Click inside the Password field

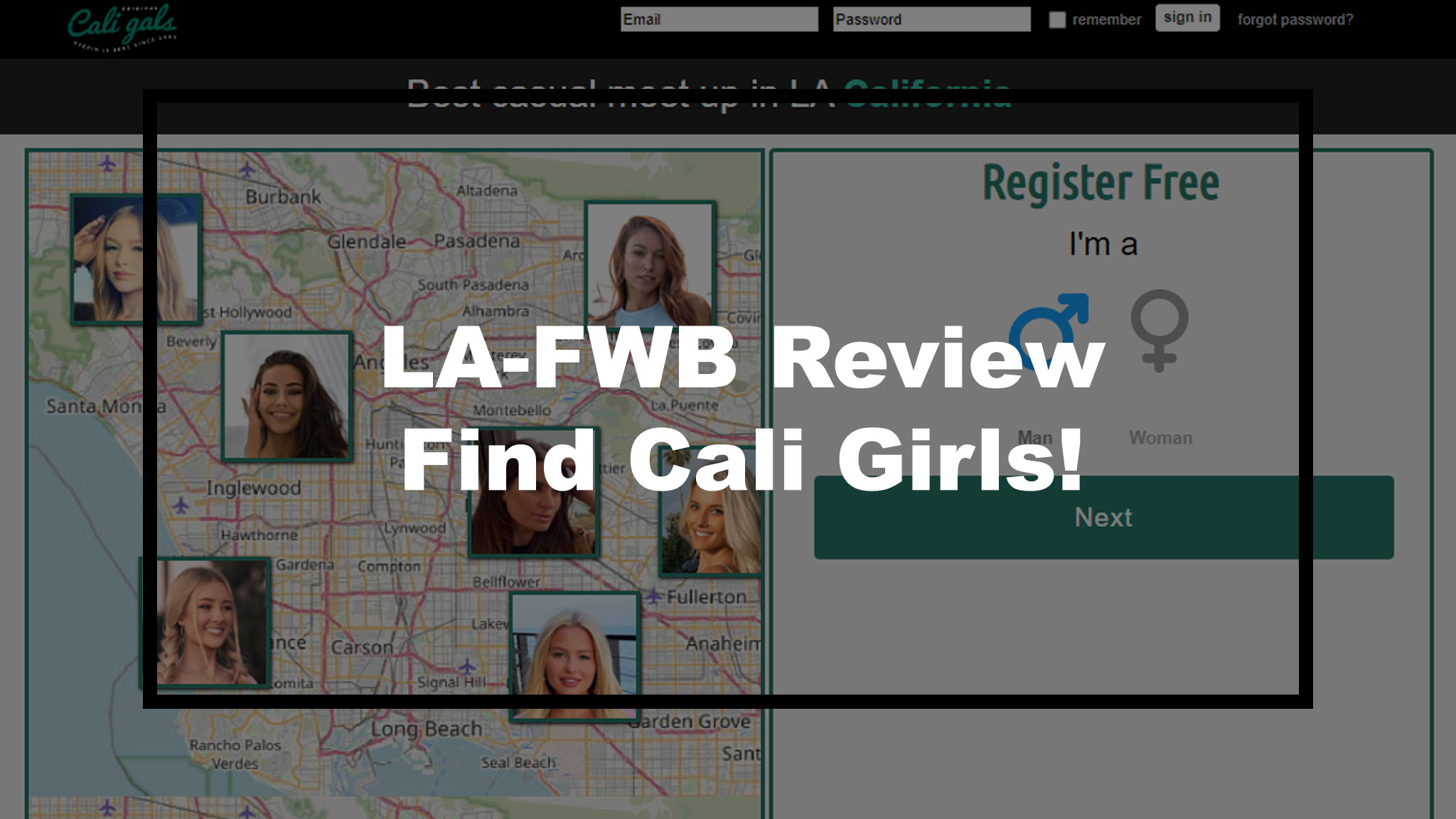pyautogui.click(x=931, y=19)
